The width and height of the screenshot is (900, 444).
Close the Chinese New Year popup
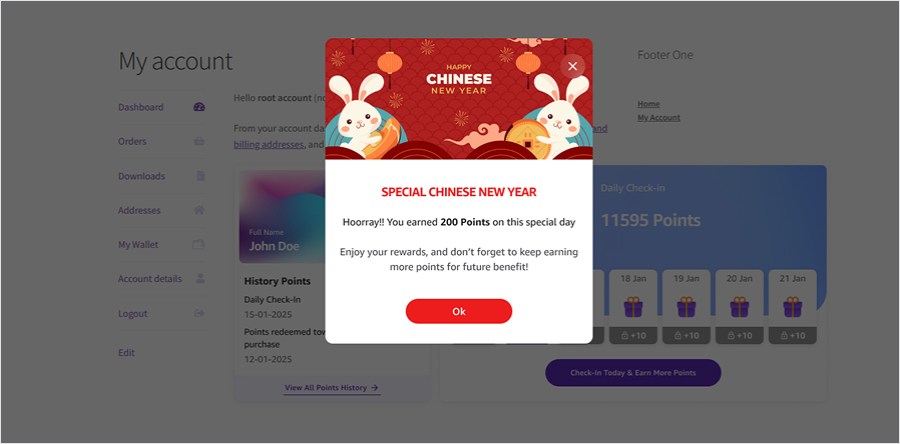point(572,66)
